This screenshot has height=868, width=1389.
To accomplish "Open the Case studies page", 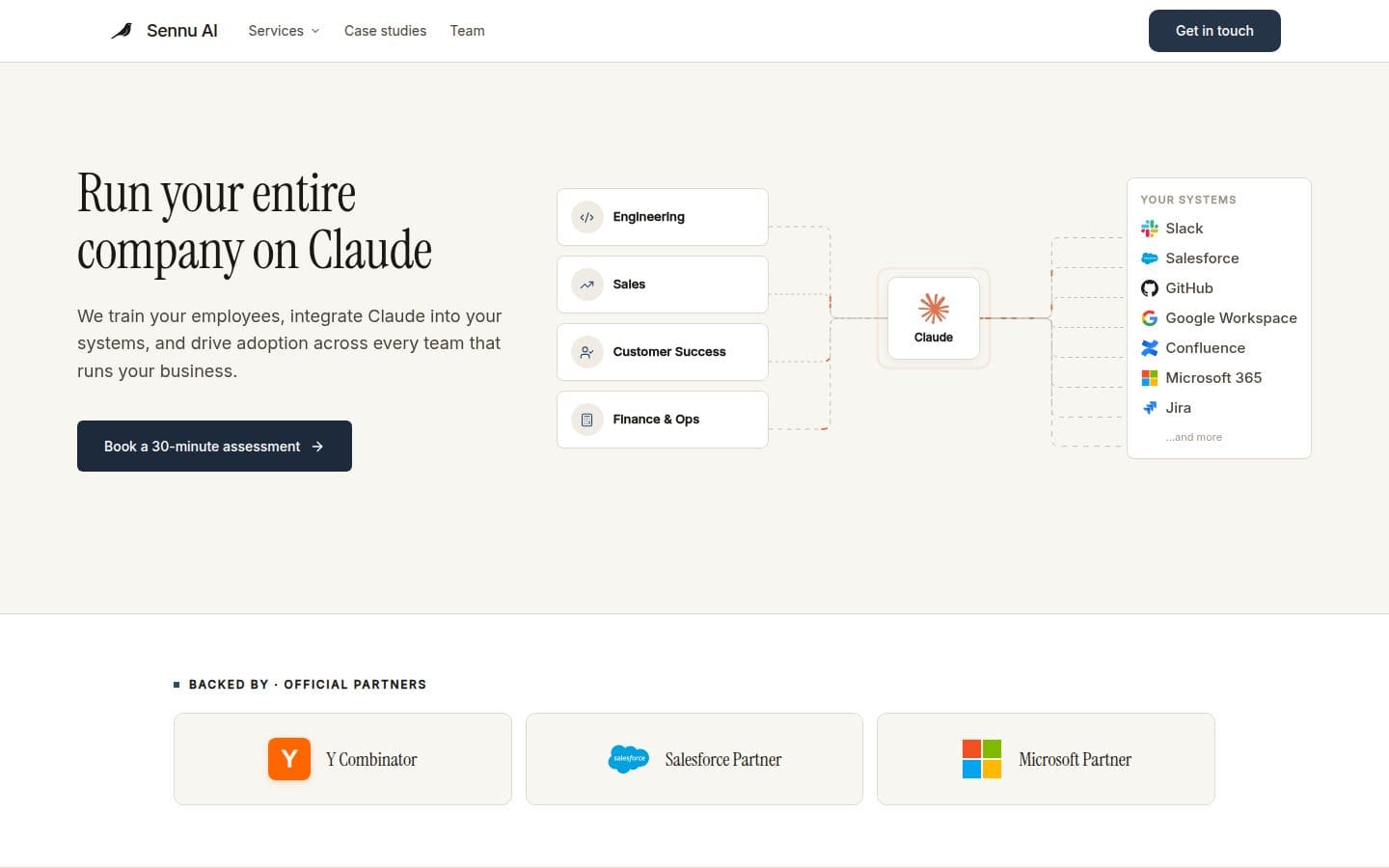I will [385, 31].
